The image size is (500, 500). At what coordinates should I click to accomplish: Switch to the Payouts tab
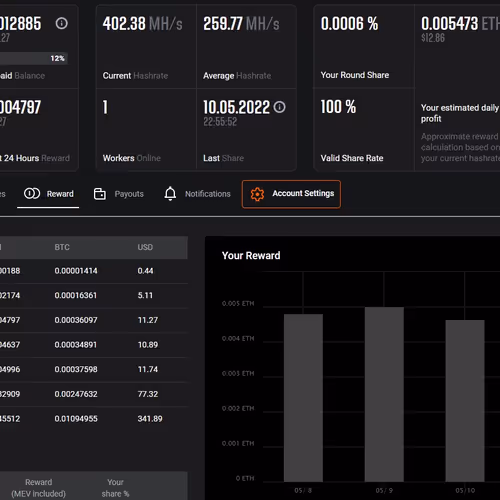tap(119, 194)
